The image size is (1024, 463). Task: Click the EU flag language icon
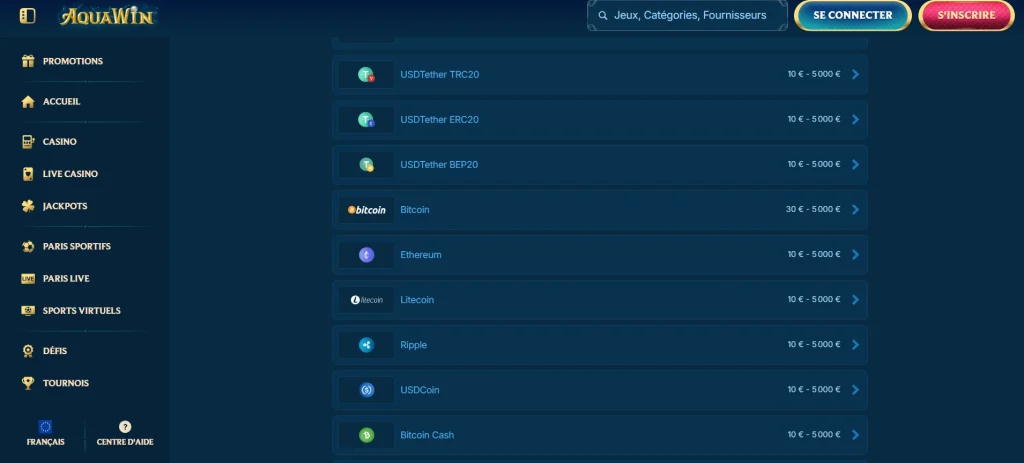point(45,426)
